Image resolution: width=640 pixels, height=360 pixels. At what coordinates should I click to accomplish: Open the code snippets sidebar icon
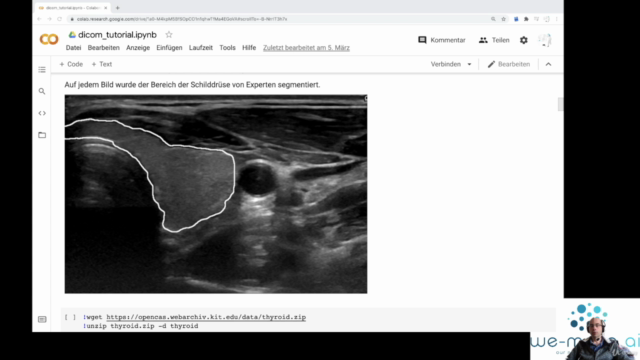tap(42, 113)
